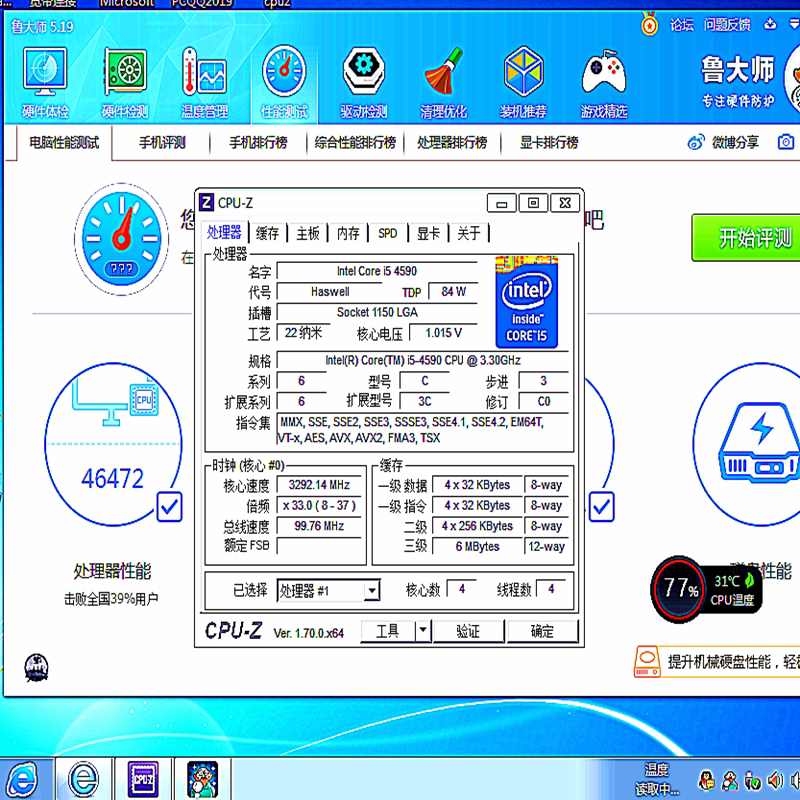
Task: Click the 倍频 x 33.0 ( 8 - 37 ) value
Action: (319, 506)
